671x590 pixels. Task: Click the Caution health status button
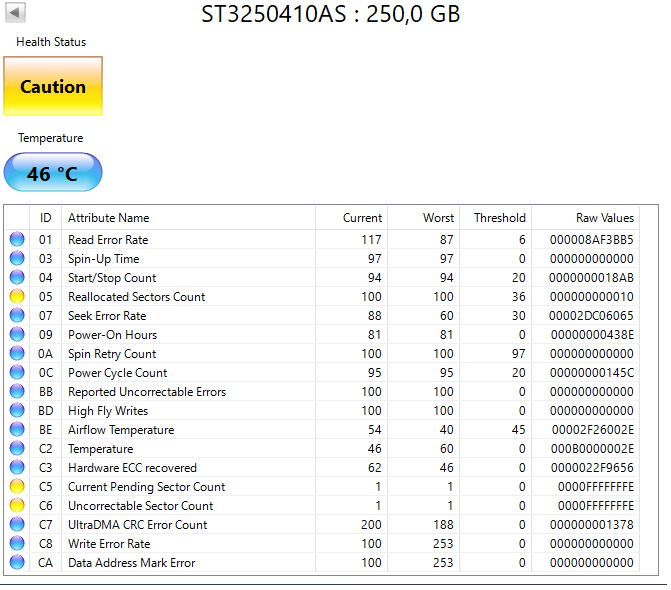point(53,86)
